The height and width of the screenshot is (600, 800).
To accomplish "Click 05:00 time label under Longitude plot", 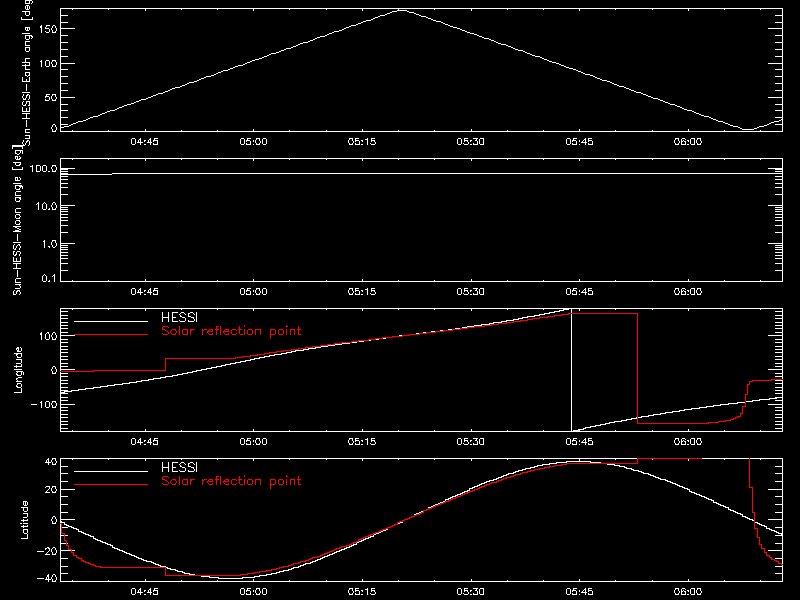I will 253,442.
